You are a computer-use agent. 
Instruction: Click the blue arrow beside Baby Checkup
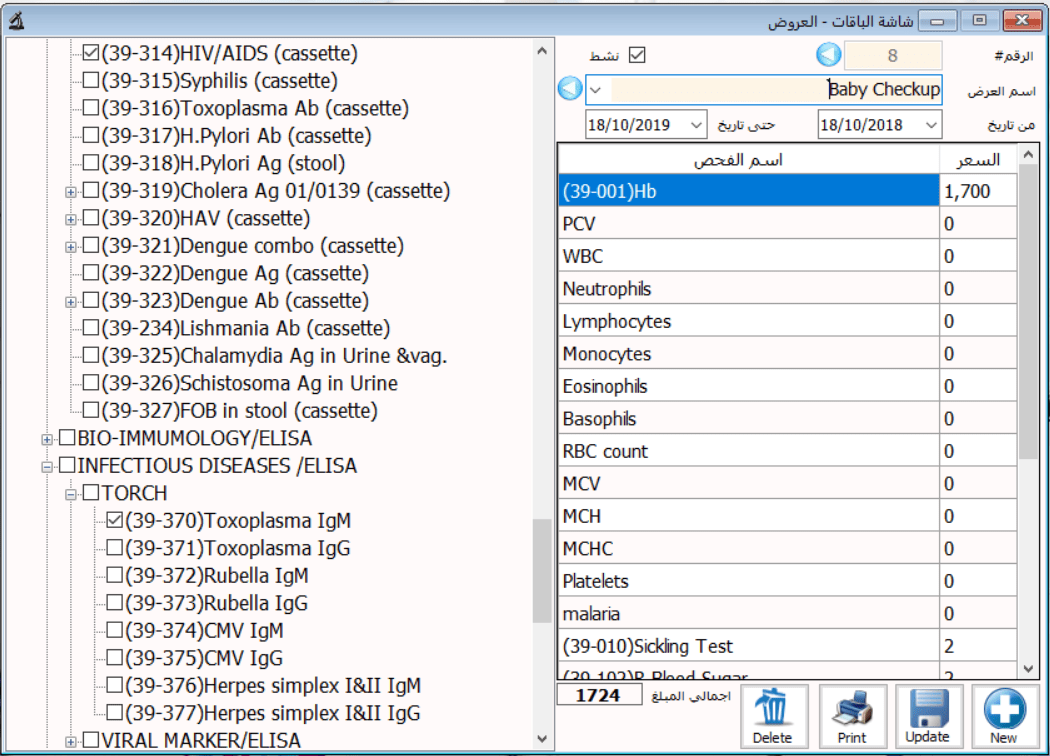tap(569, 89)
